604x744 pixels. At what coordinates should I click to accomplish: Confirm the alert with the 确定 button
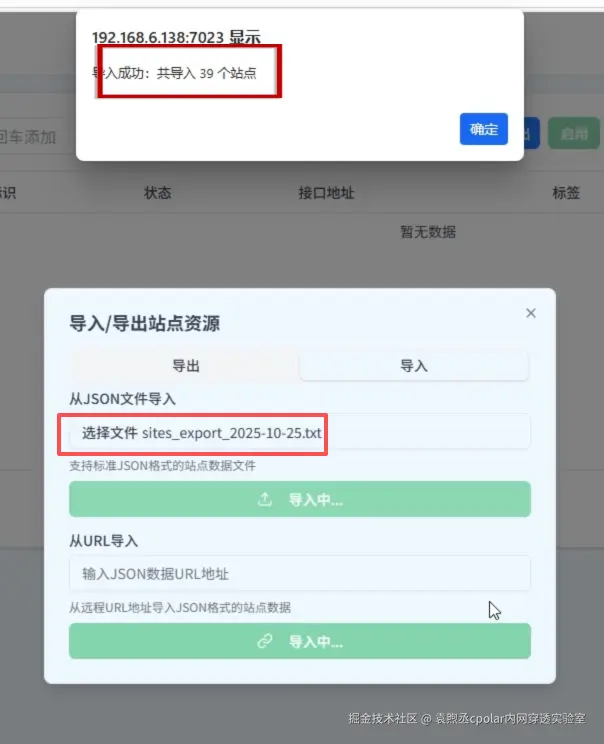click(x=483, y=129)
